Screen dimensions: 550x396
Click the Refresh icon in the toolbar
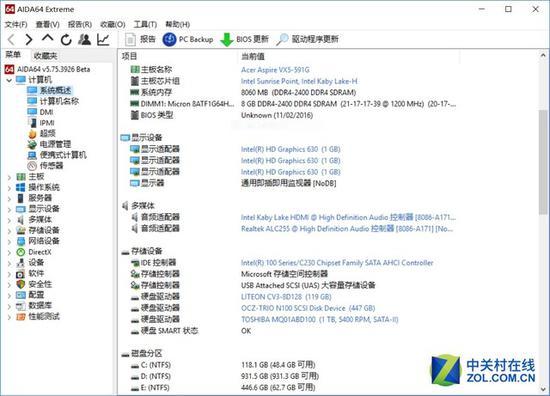click(x=66, y=40)
